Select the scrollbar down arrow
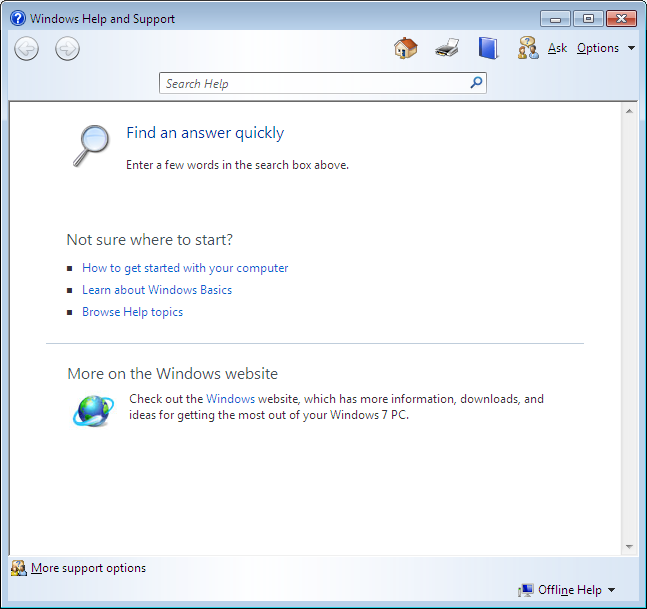 click(x=629, y=547)
